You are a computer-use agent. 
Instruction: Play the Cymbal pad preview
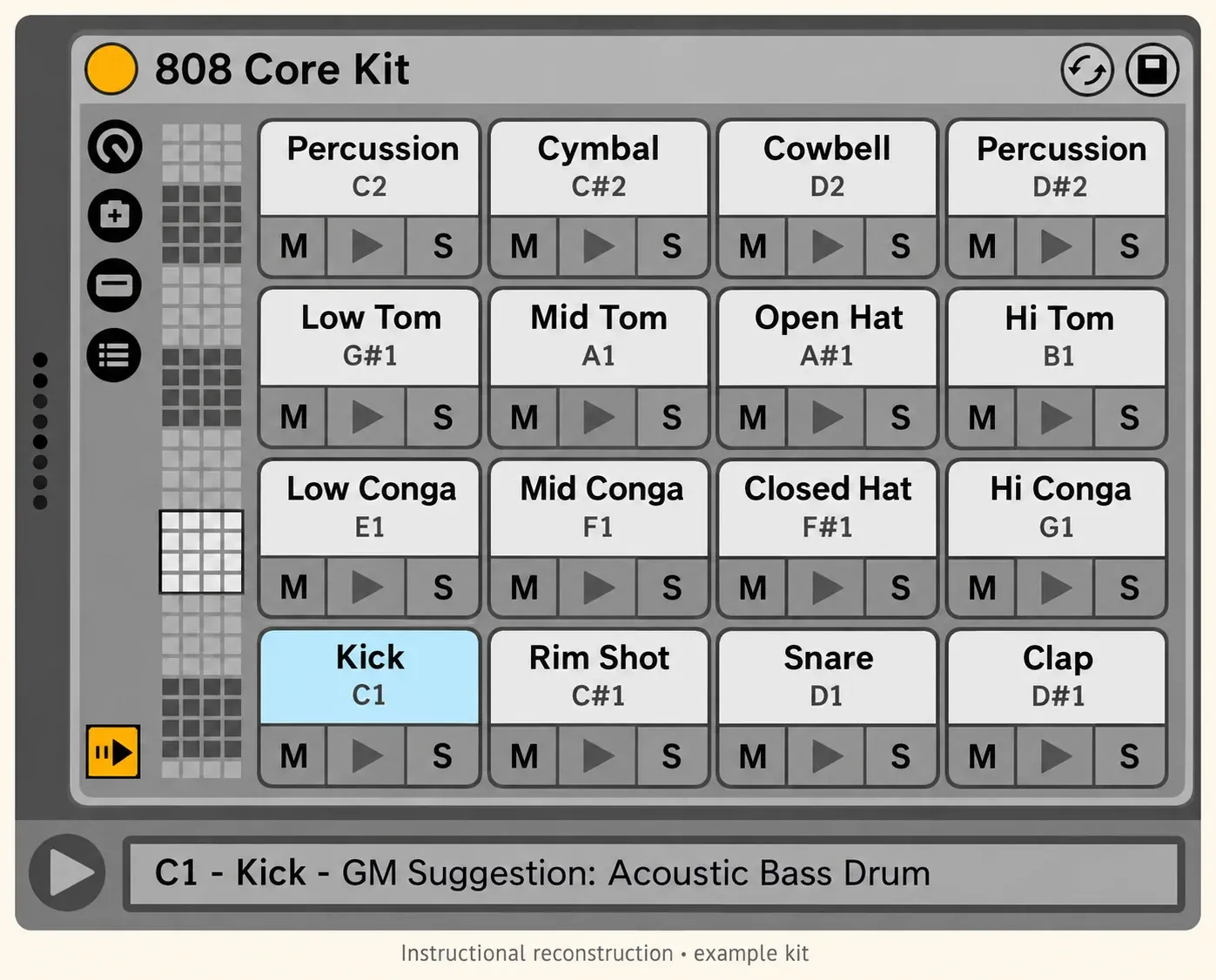coord(597,246)
